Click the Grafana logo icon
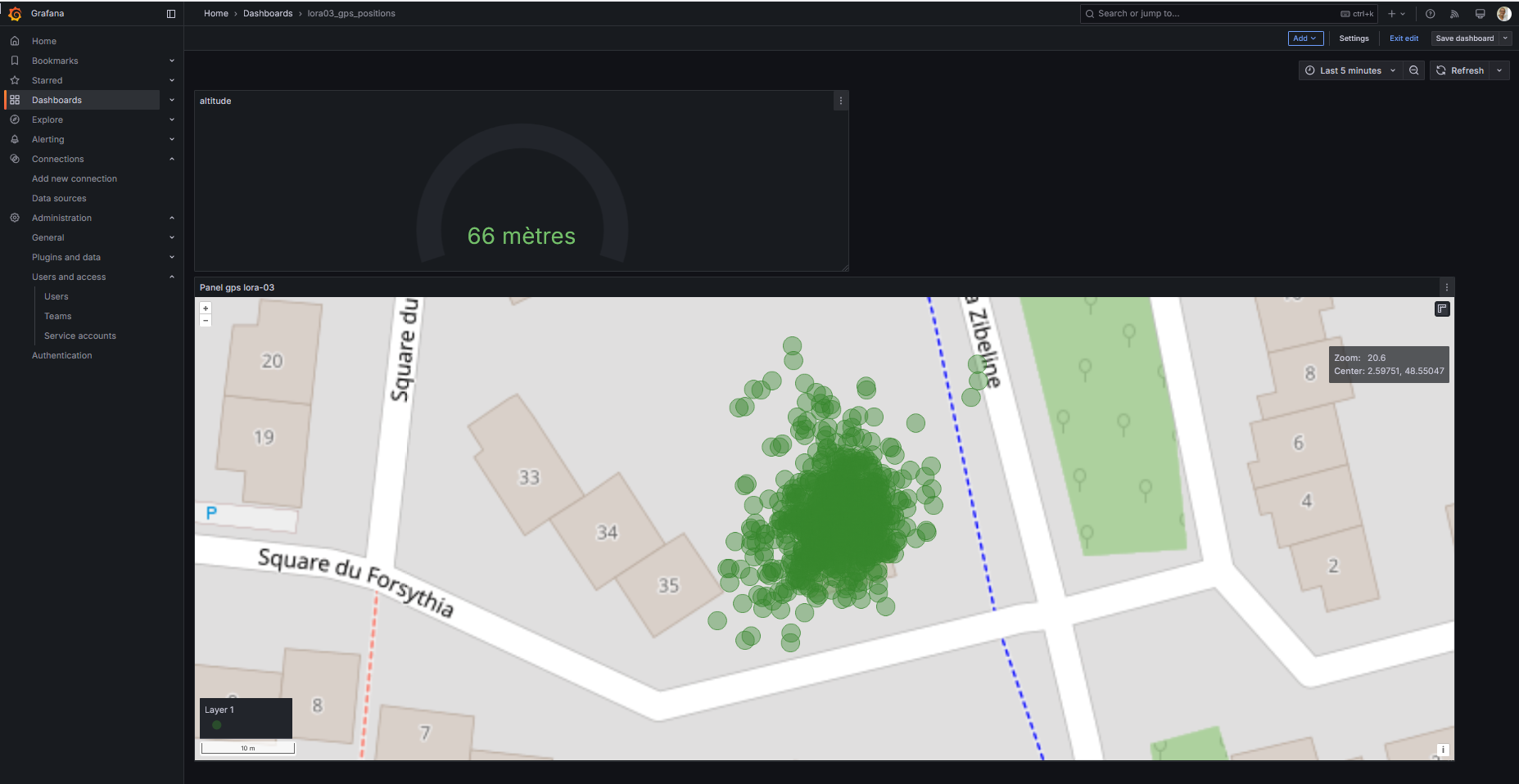Screen dimensions: 1519x784 (15, 14)
